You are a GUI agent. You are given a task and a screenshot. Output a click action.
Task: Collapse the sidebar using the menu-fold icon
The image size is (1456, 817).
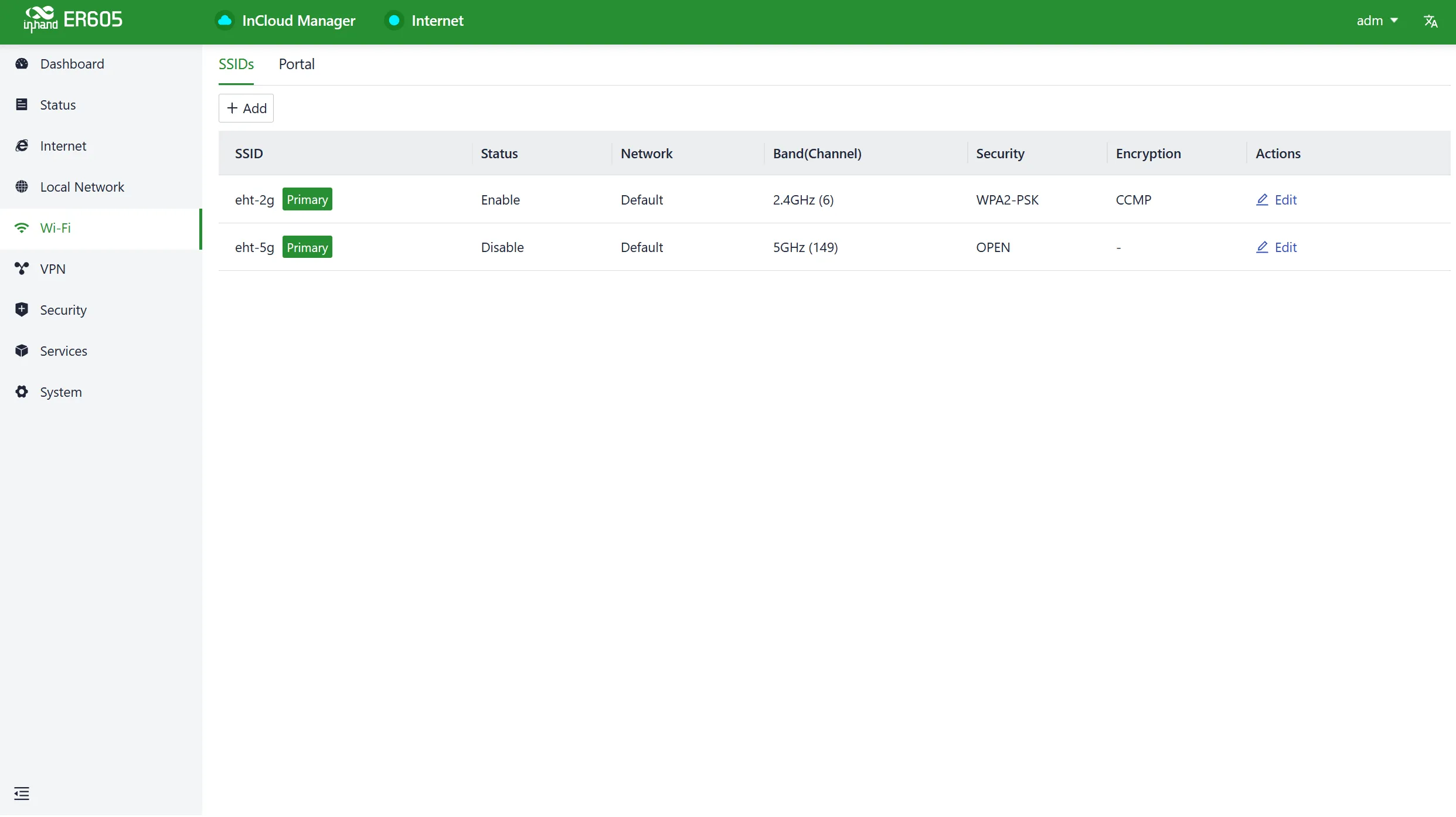(22, 794)
